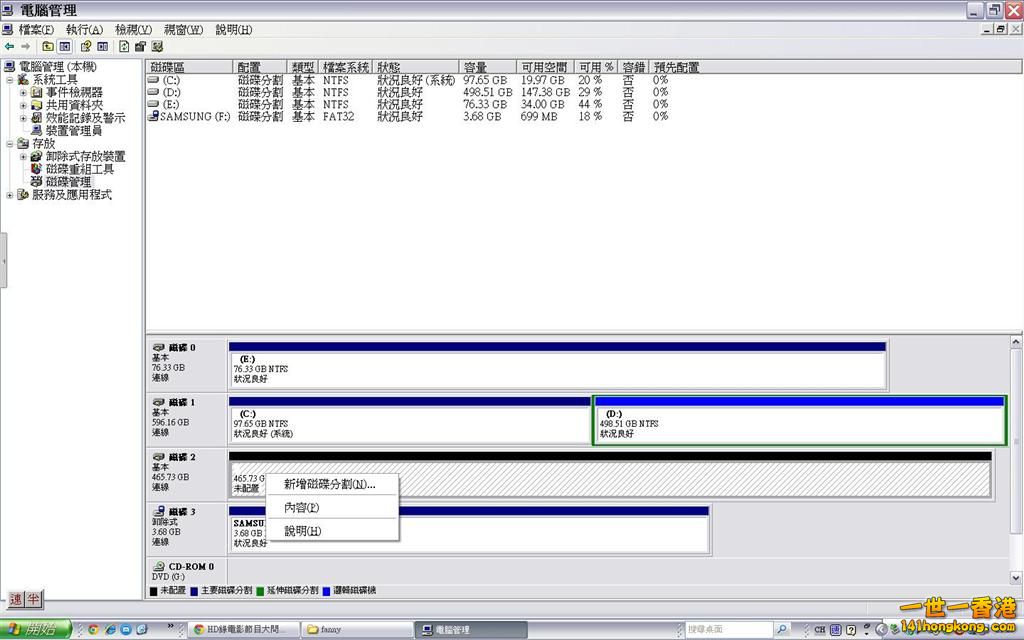The width and height of the screenshot is (1024, 640).
Task: Click the SAMSUNG (F:) volume row icon
Action: pyautogui.click(x=153, y=116)
